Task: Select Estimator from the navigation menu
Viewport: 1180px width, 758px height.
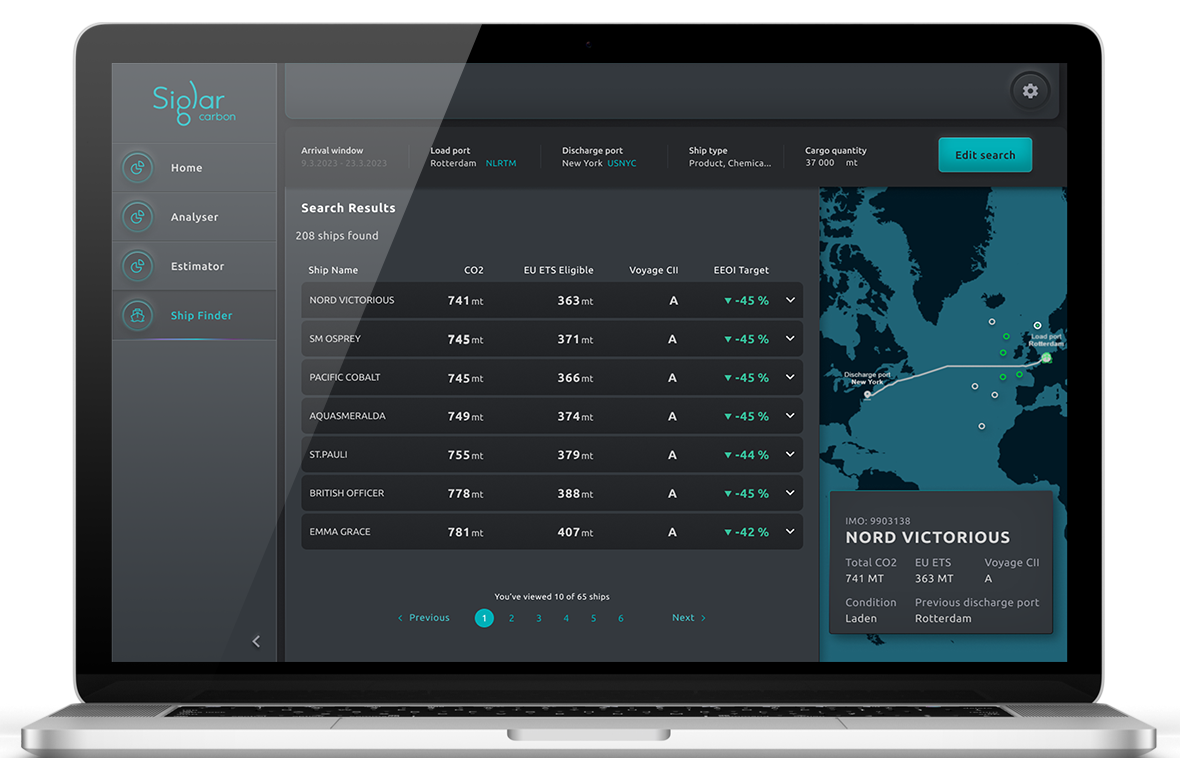Action: (197, 265)
